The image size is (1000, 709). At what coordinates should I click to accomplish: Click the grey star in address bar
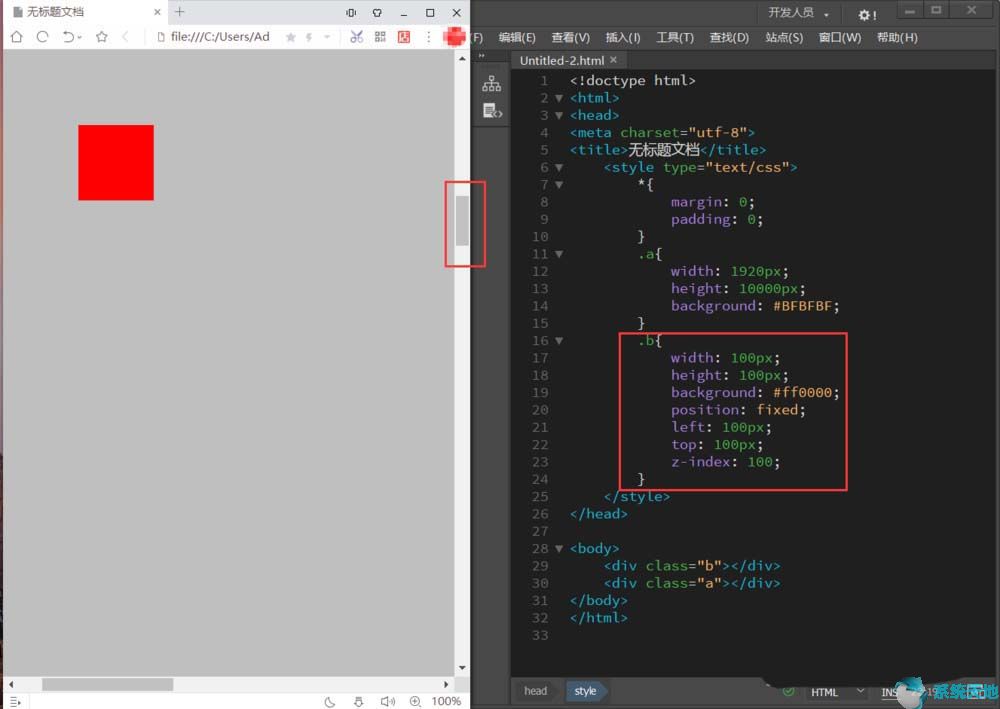pos(291,38)
